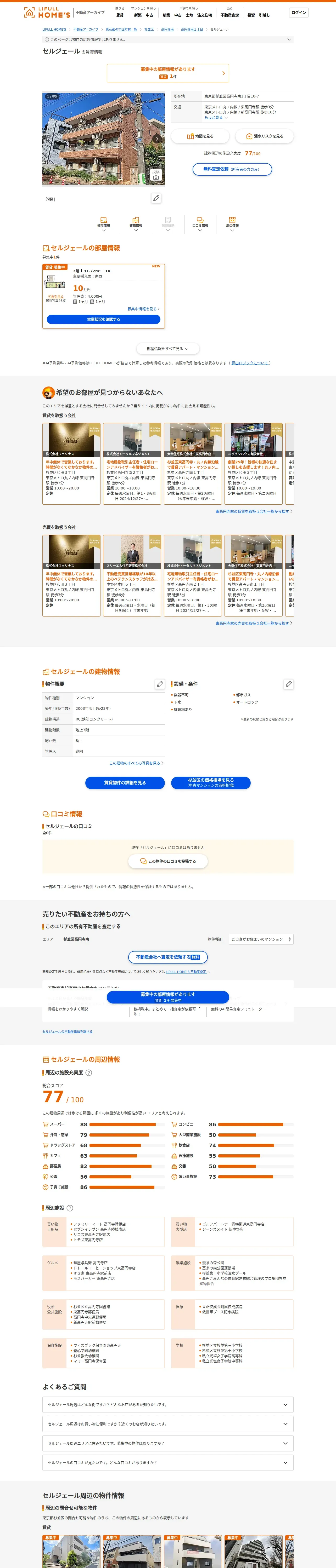Expand 部屋情報をすべて見る
Viewport: 336px width, 1568px height.
click(x=168, y=349)
